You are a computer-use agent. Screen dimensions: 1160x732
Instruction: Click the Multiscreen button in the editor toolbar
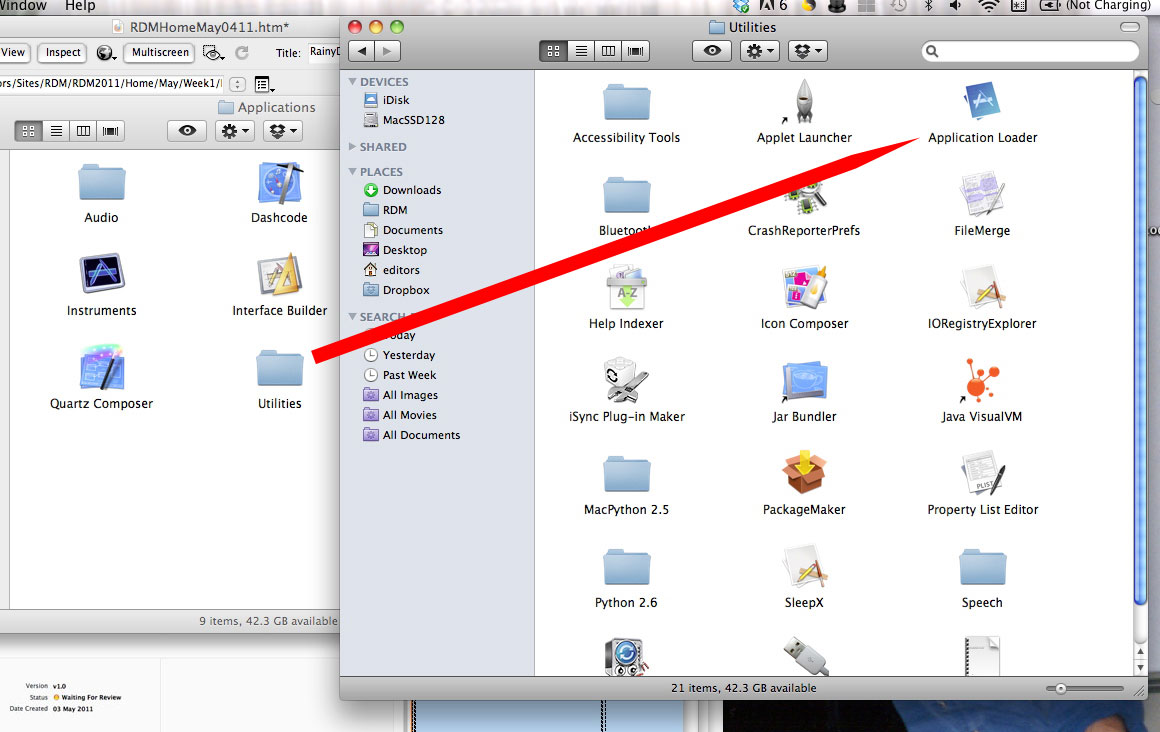(160, 53)
